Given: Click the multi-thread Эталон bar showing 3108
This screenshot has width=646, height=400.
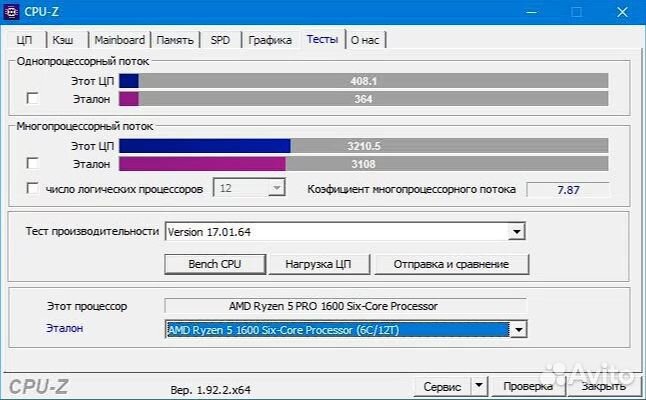Looking at the screenshot, I should click(363, 164).
